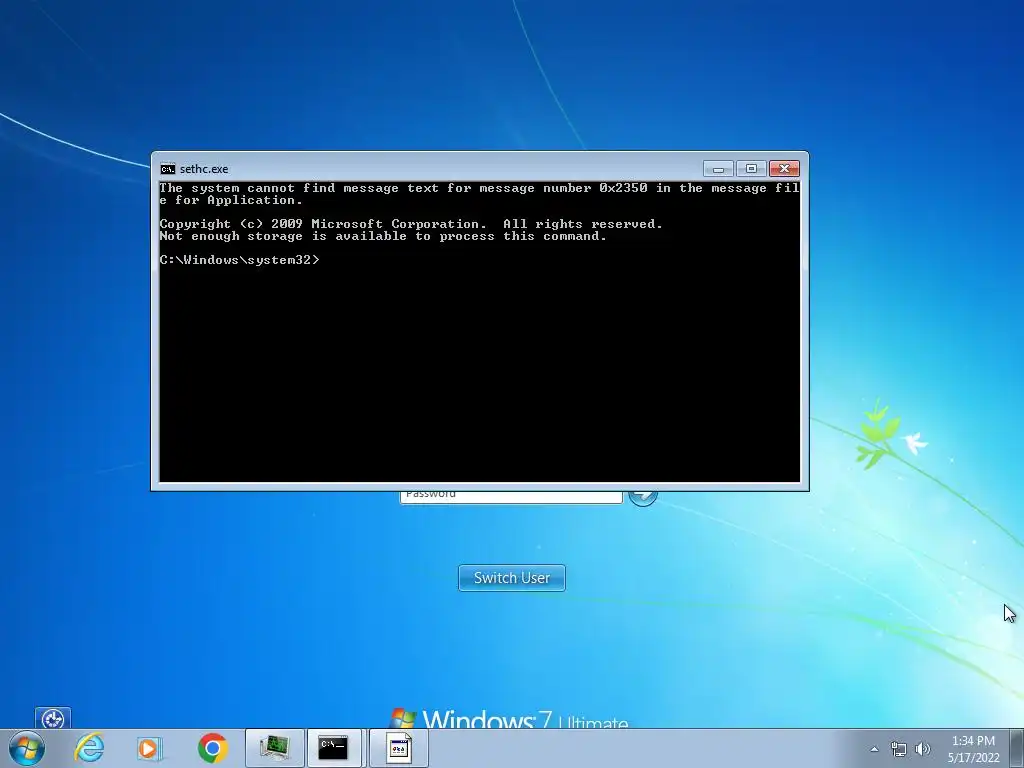The image size is (1024, 768).
Task: Open the Windows Start menu orb
Action: [27, 748]
